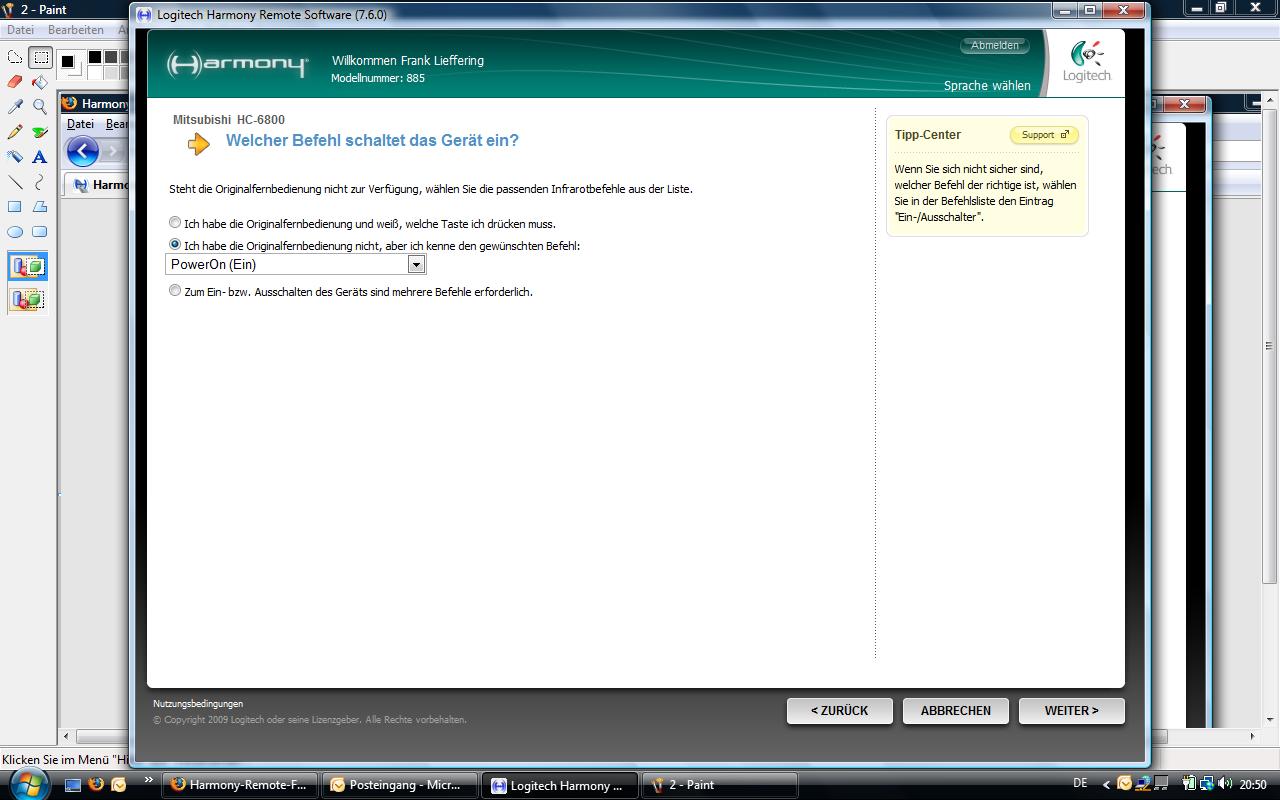1280x800 pixels.
Task: Open Paint's Bearbeiten menu
Action: 75,30
